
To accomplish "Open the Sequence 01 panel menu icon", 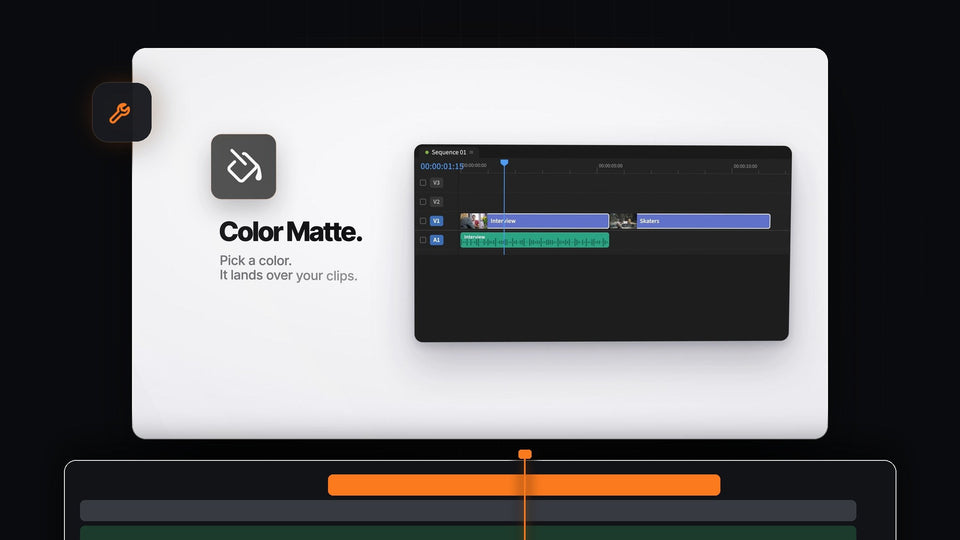I will pyautogui.click(x=471, y=152).
